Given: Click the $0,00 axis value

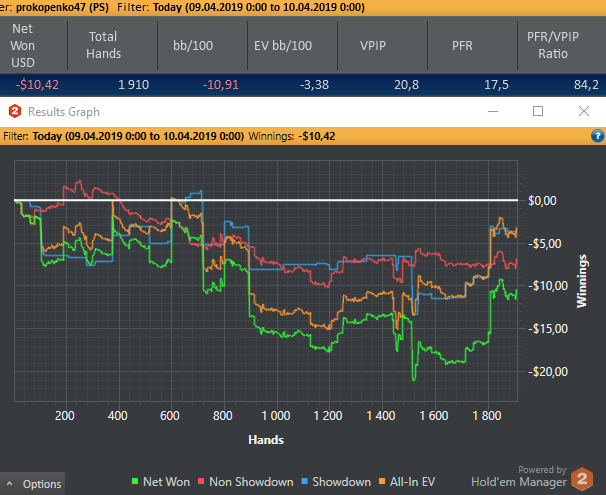Looking at the screenshot, I should (542, 201).
